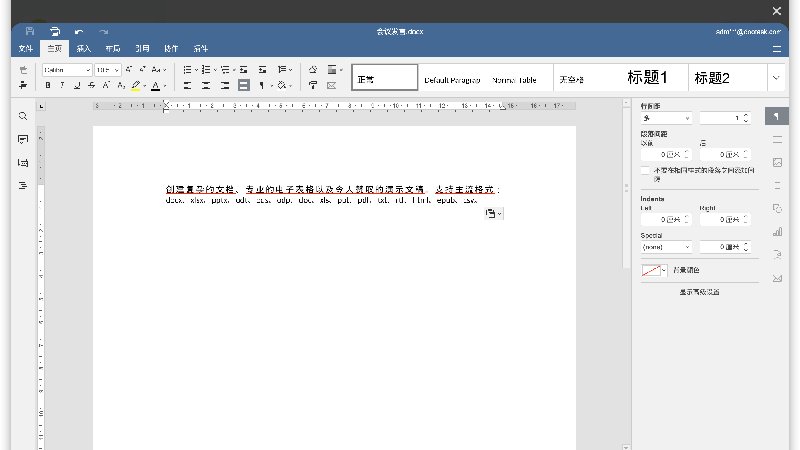The height and width of the screenshot is (450, 800).
Task: Switch to the 插入 tab
Action: pyautogui.click(x=84, y=48)
